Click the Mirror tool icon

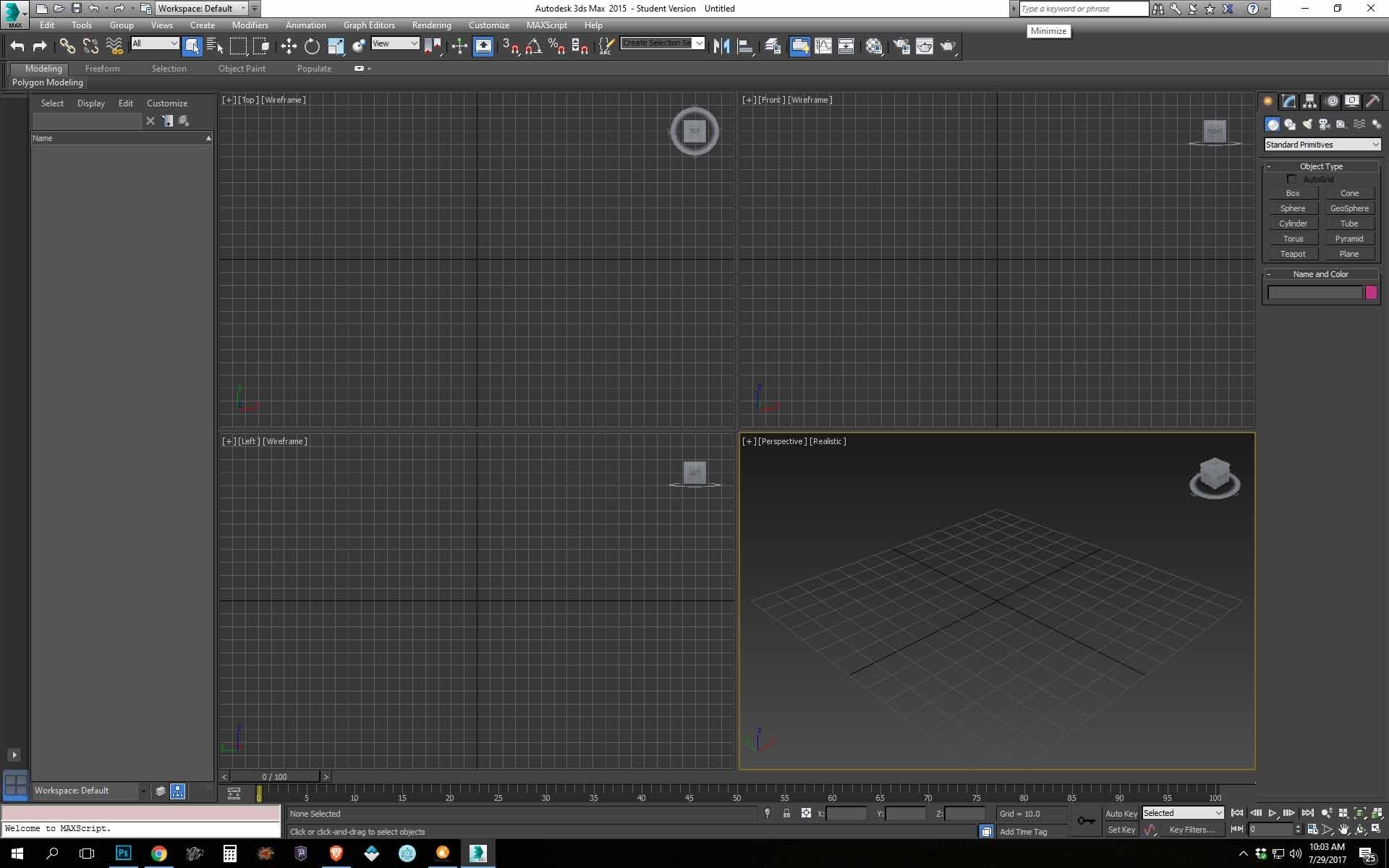[722, 46]
